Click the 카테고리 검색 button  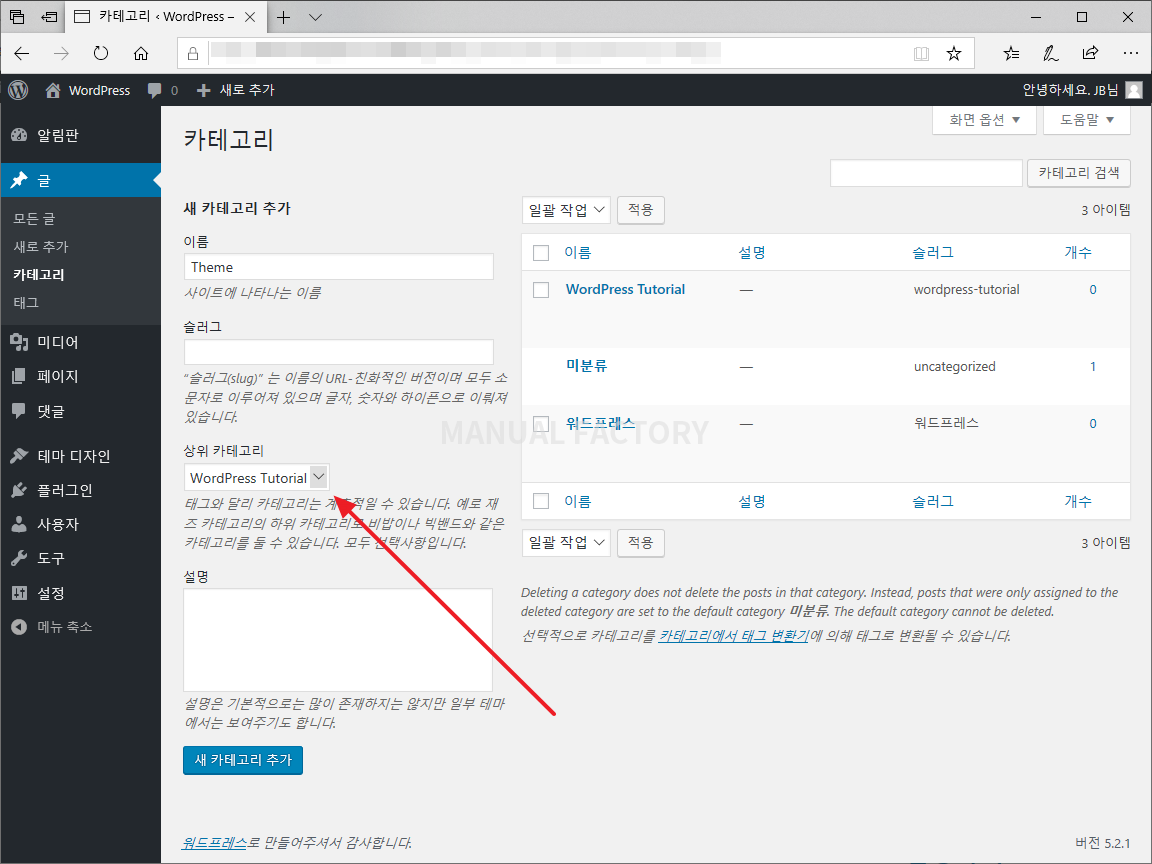[x=1079, y=173]
